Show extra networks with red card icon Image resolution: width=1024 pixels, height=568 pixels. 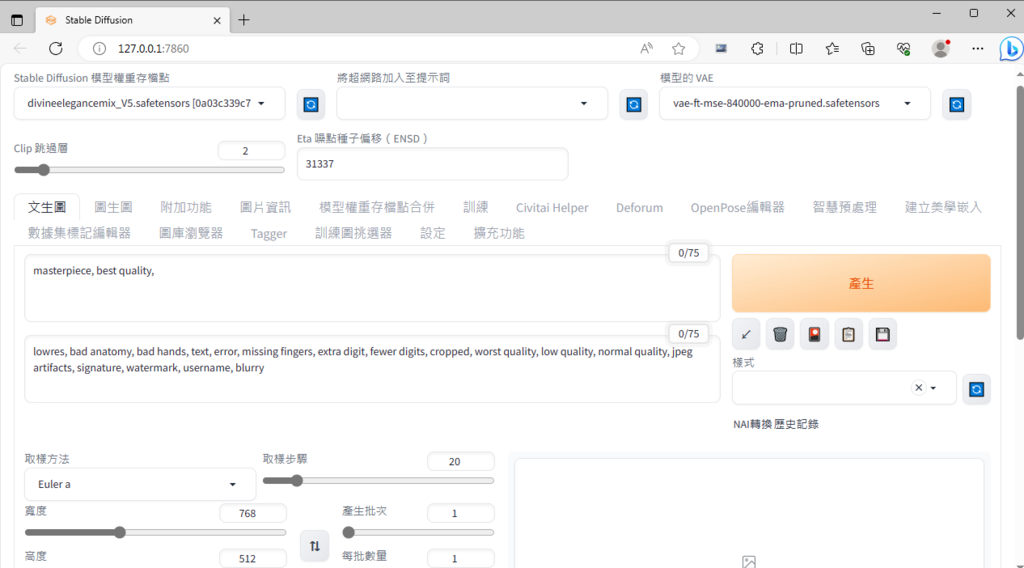point(814,335)
